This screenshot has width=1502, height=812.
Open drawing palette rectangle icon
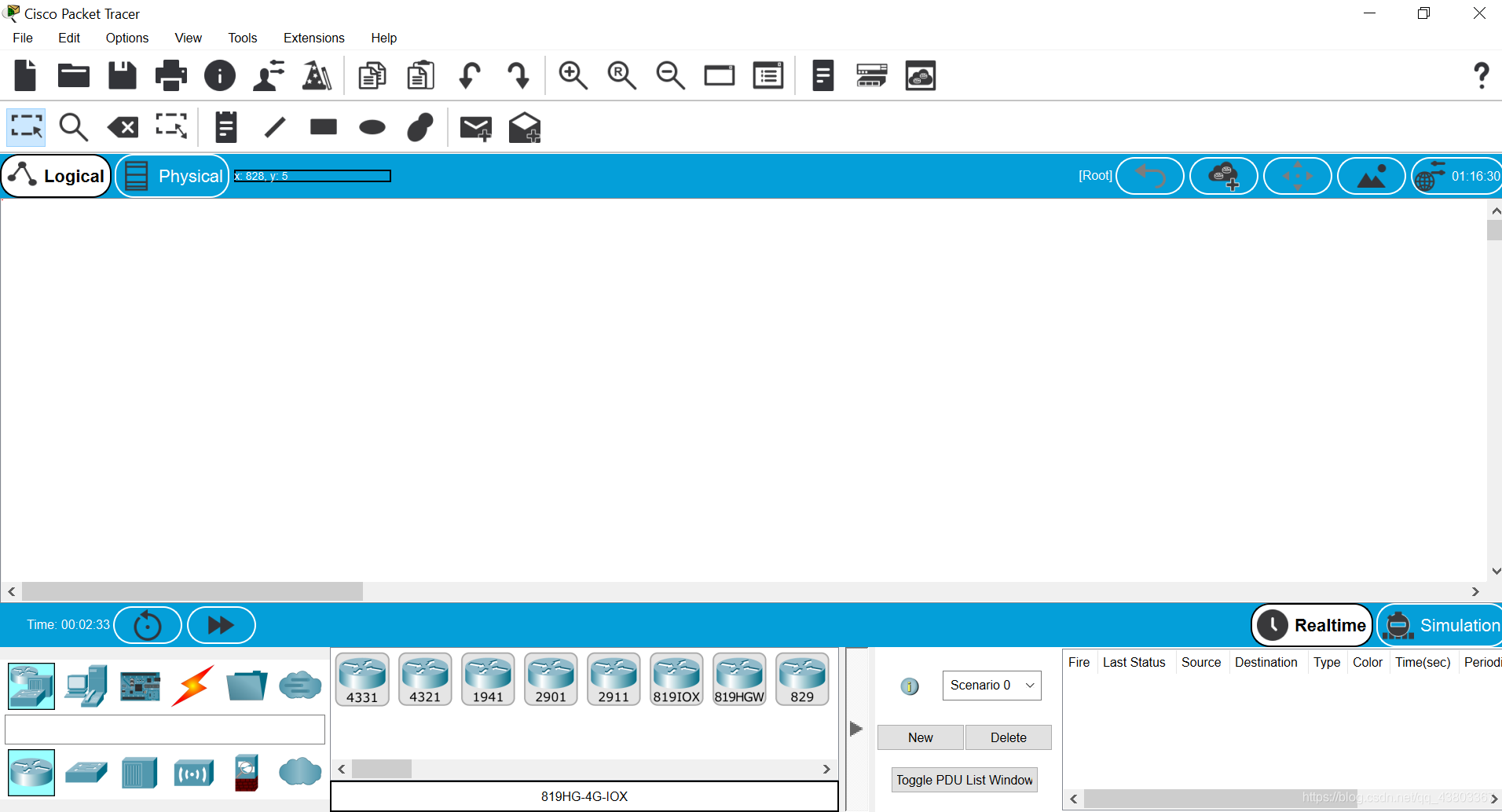coord(720,75)
